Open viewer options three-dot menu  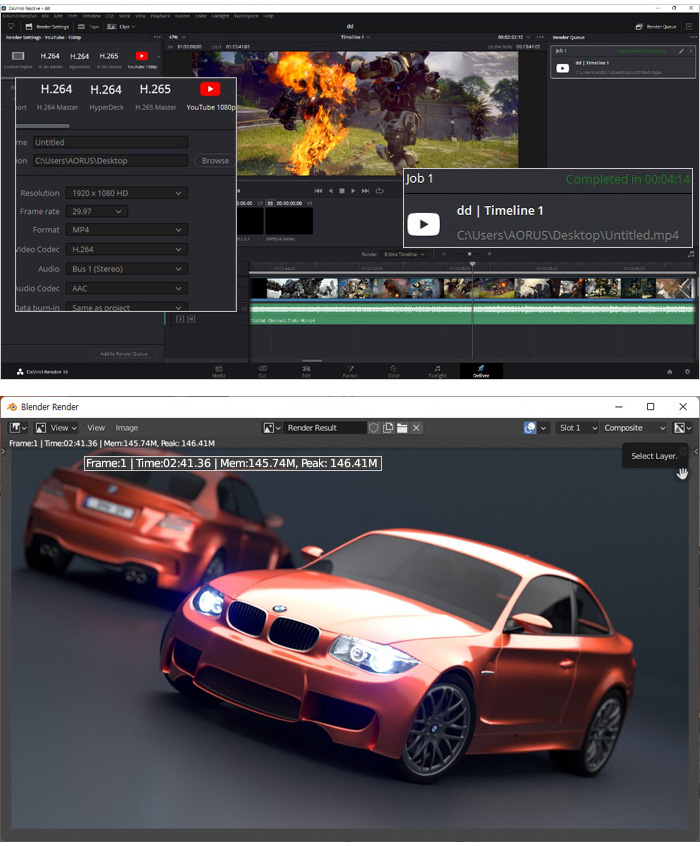[540, 37]
